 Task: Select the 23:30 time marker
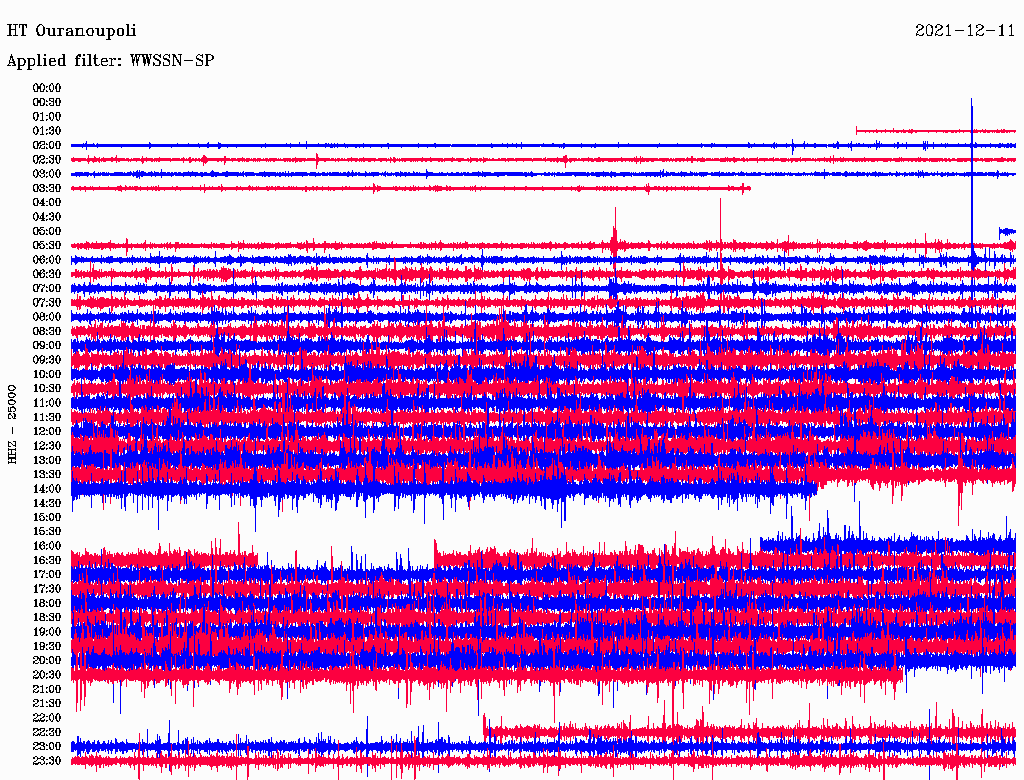[x=47, y=760]
